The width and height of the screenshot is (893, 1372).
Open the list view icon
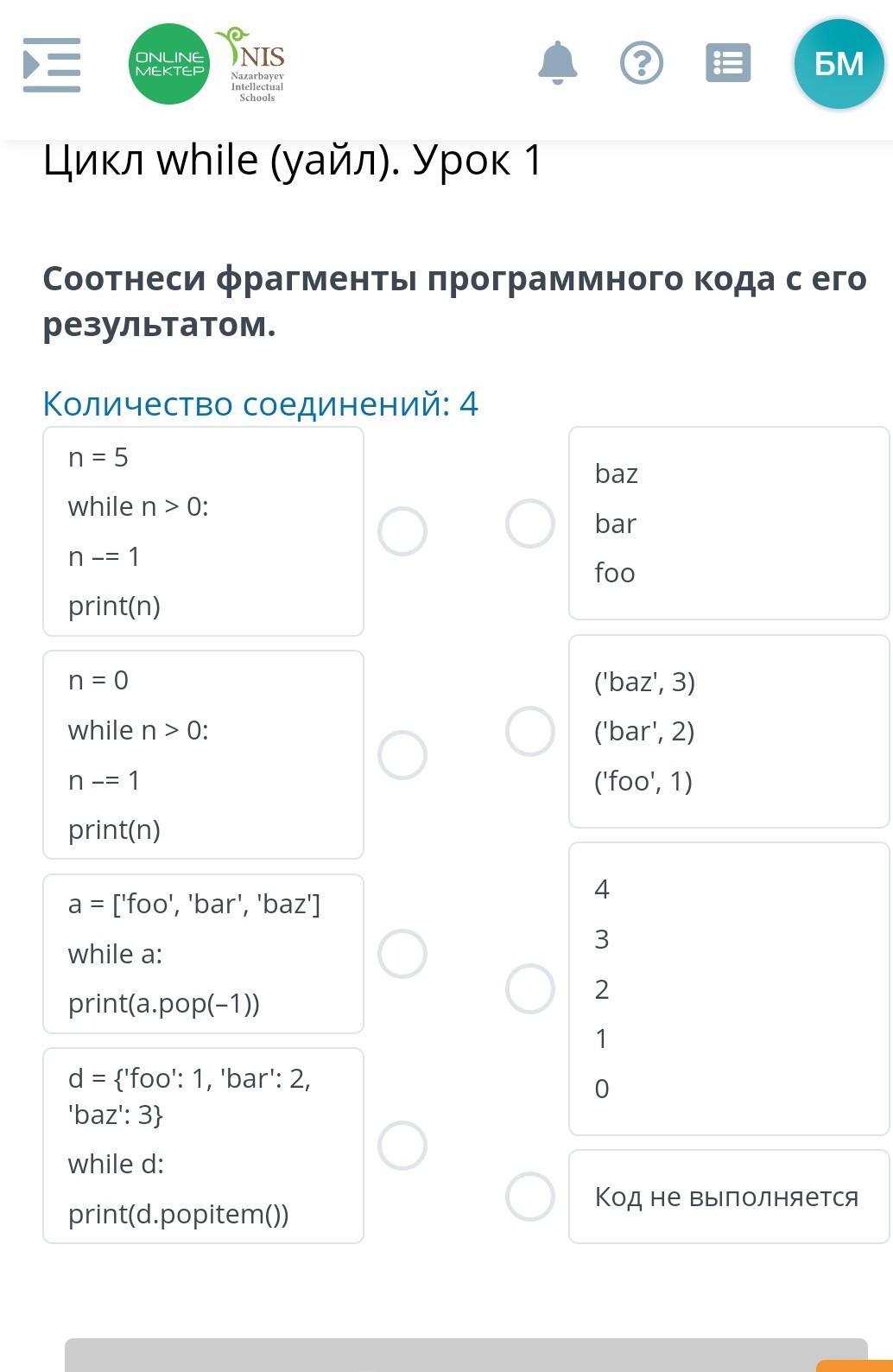click(x=728, y=63)
